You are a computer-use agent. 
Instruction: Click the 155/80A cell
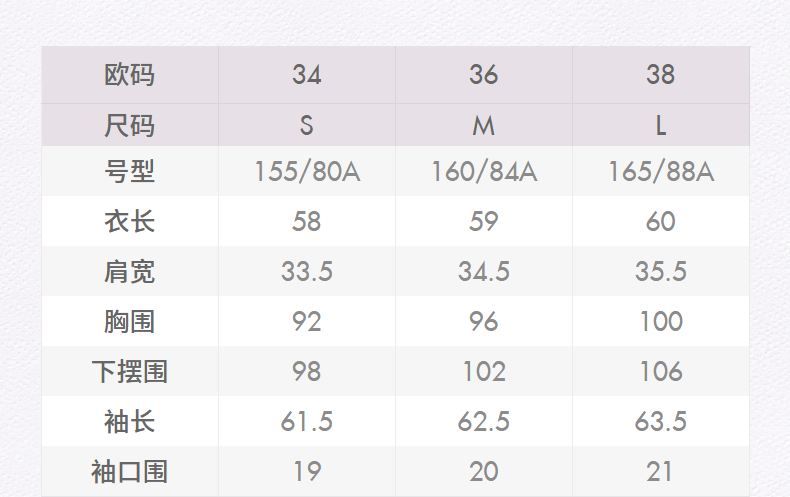tap(307, 172)
